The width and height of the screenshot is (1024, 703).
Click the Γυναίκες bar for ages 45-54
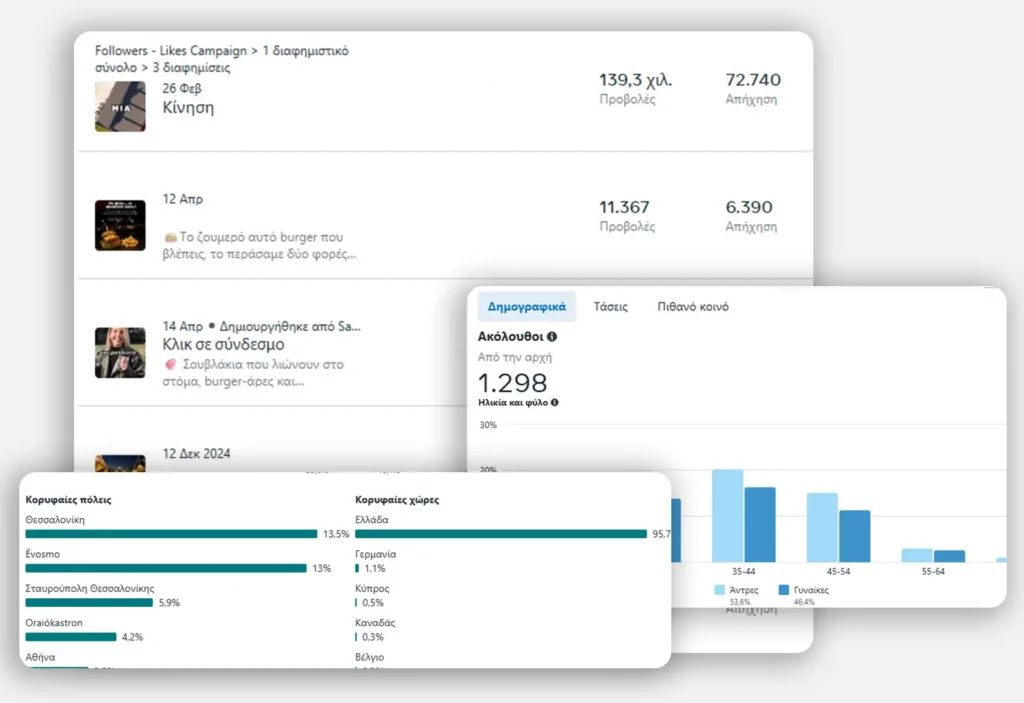(x=854, y=536)
